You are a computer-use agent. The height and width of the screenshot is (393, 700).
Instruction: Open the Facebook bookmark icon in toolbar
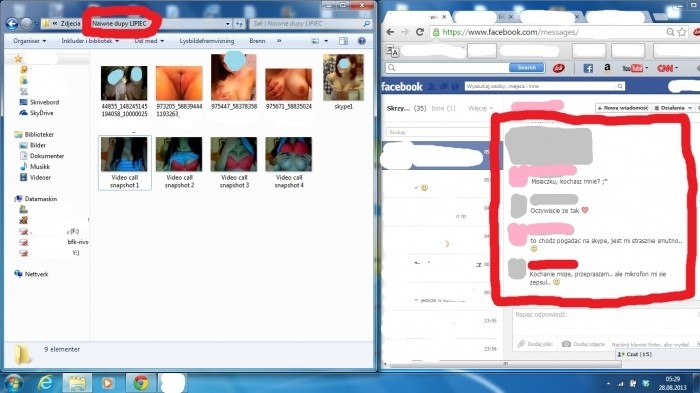588,68
